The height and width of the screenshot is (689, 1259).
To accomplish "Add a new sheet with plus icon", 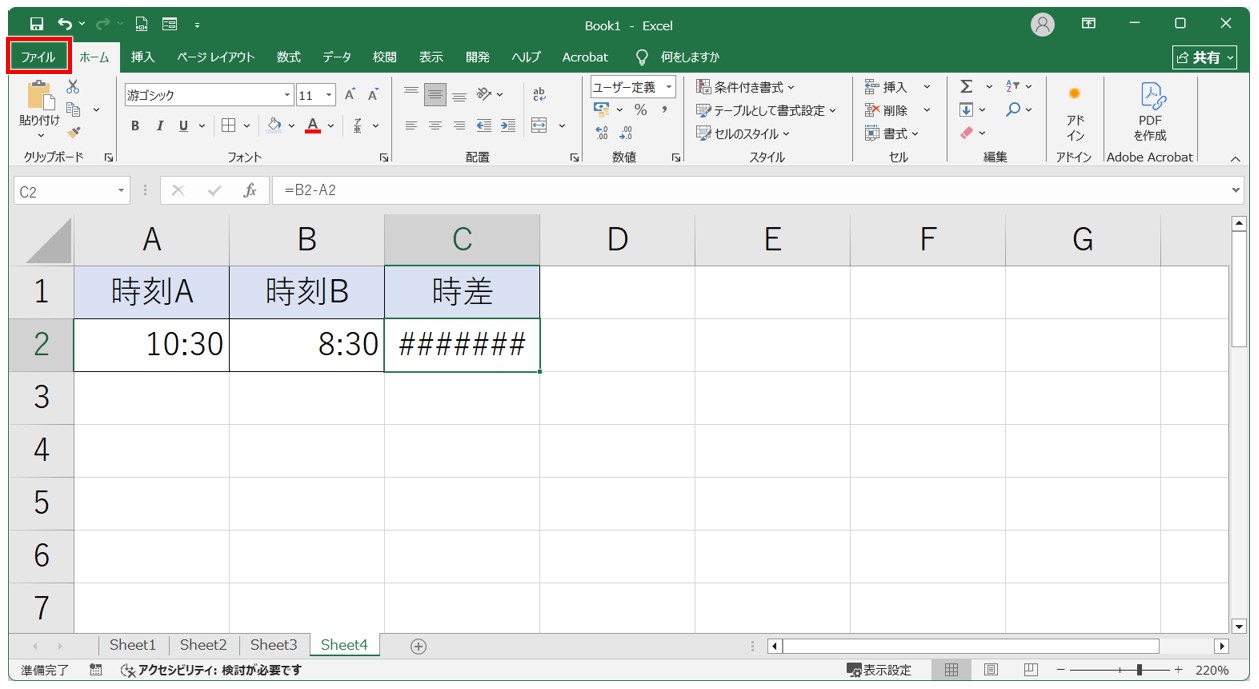I will click(419, 646).
